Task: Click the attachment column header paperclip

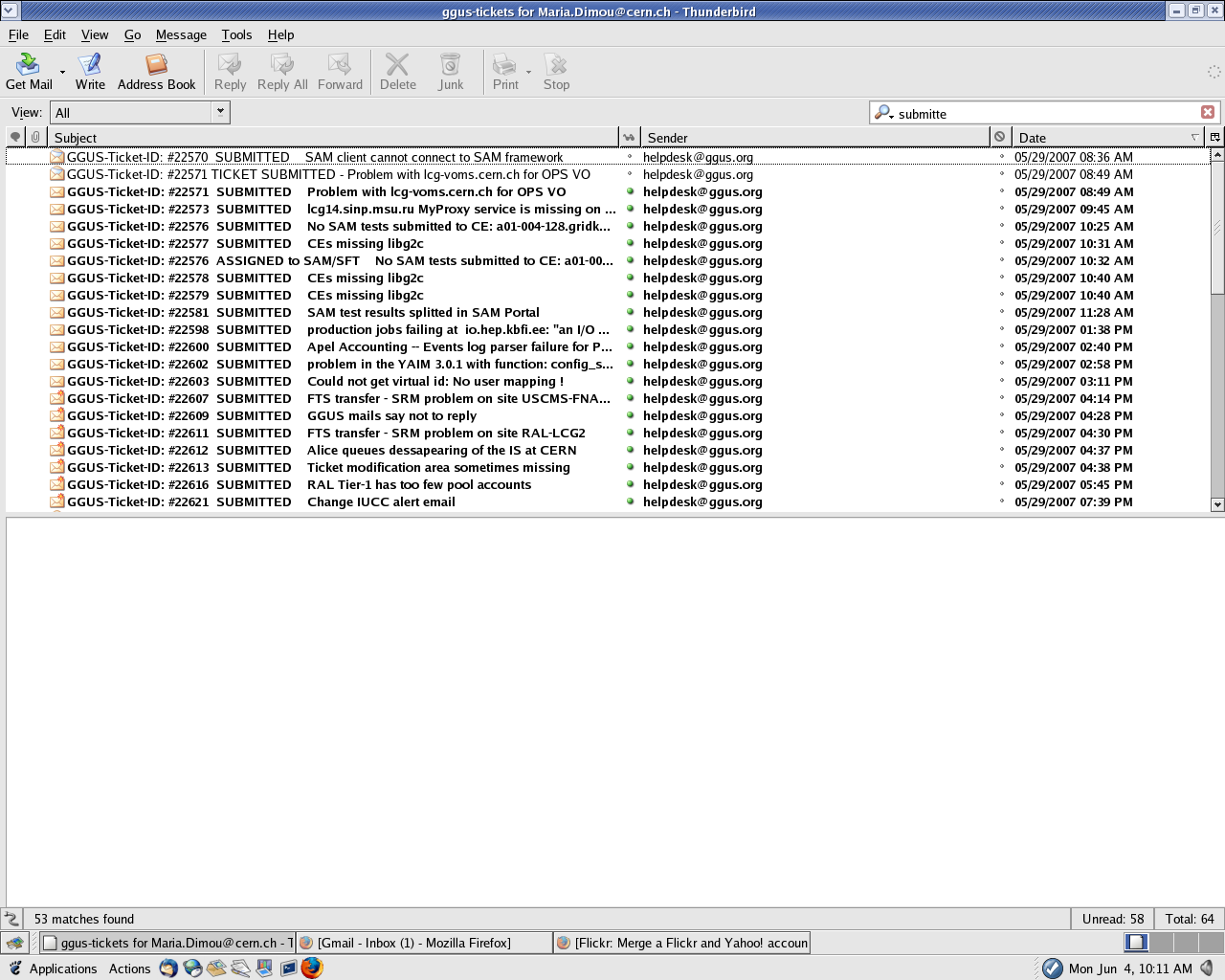Action: pos(35,137)
